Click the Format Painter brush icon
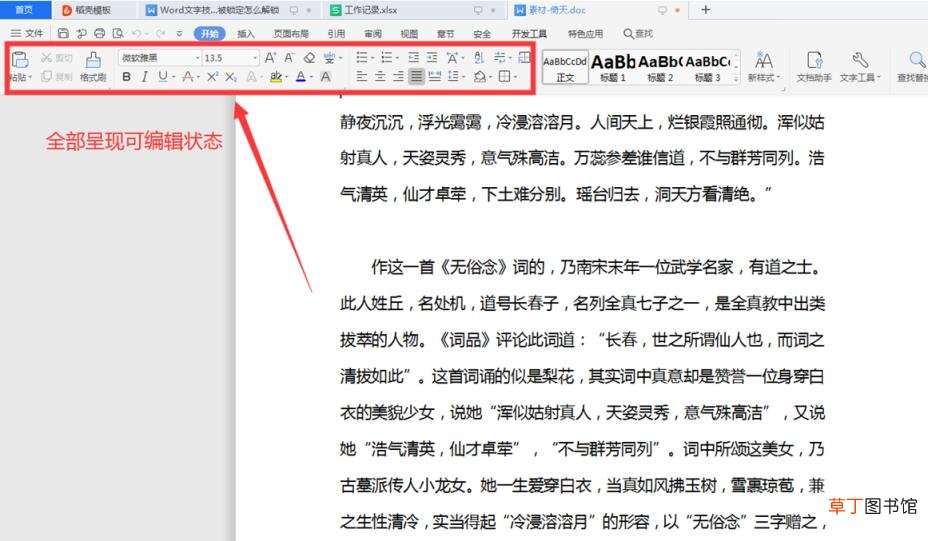Image resolution: width=928 pixels, height=541 pixels. coord(93,59)
